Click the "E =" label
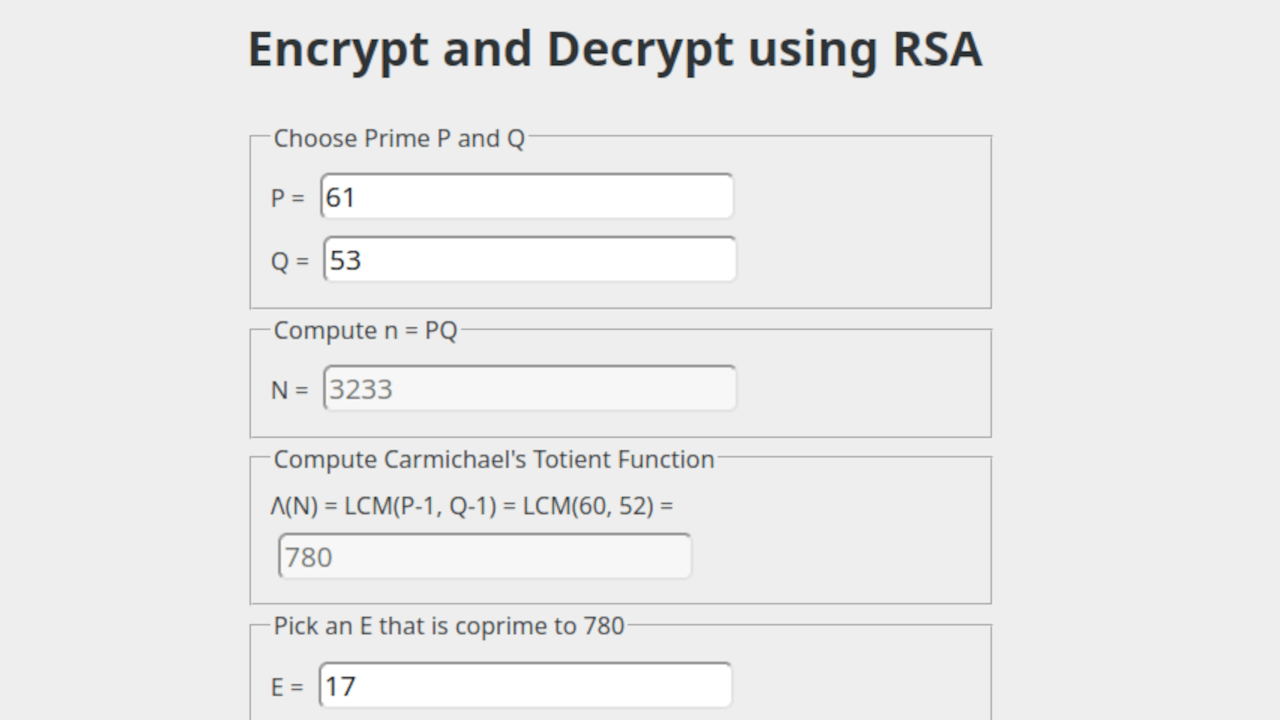This screenshot has width=1280, height=720. pyautogui.click(x=289, y=686)
